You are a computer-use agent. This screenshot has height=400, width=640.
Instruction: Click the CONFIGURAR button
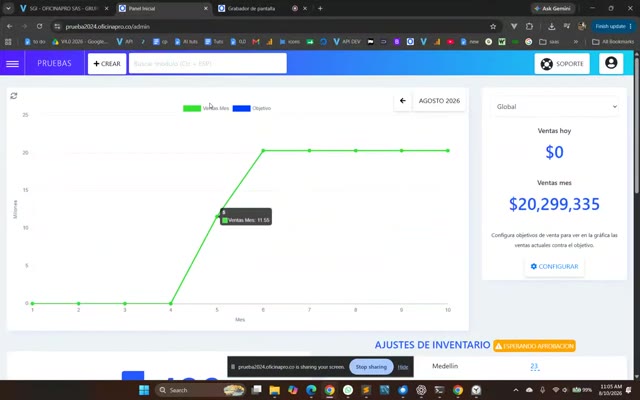click(x=554, y=267)
